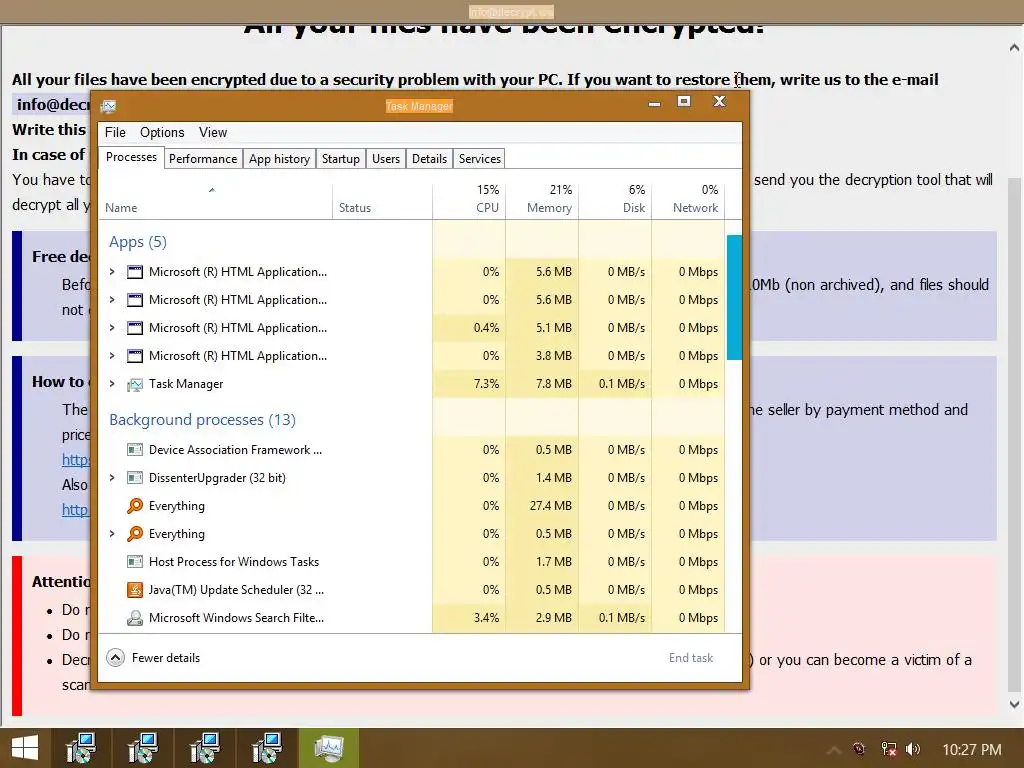
Task: Click the 7.3% CPU cell
Action: click(x=469, y=384)
